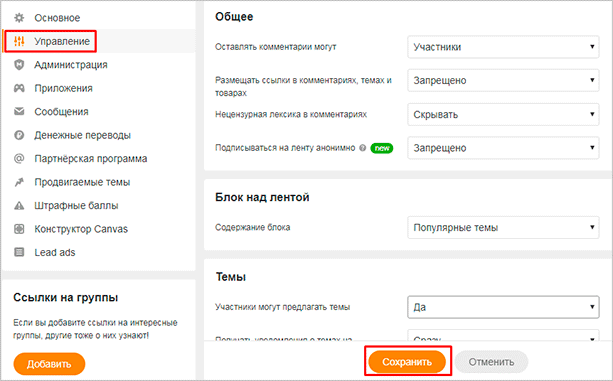This screenshot has width=613, height=381.
Task: Click the warning triangle icon for Штрафные баллы
Action: [19, 206]
